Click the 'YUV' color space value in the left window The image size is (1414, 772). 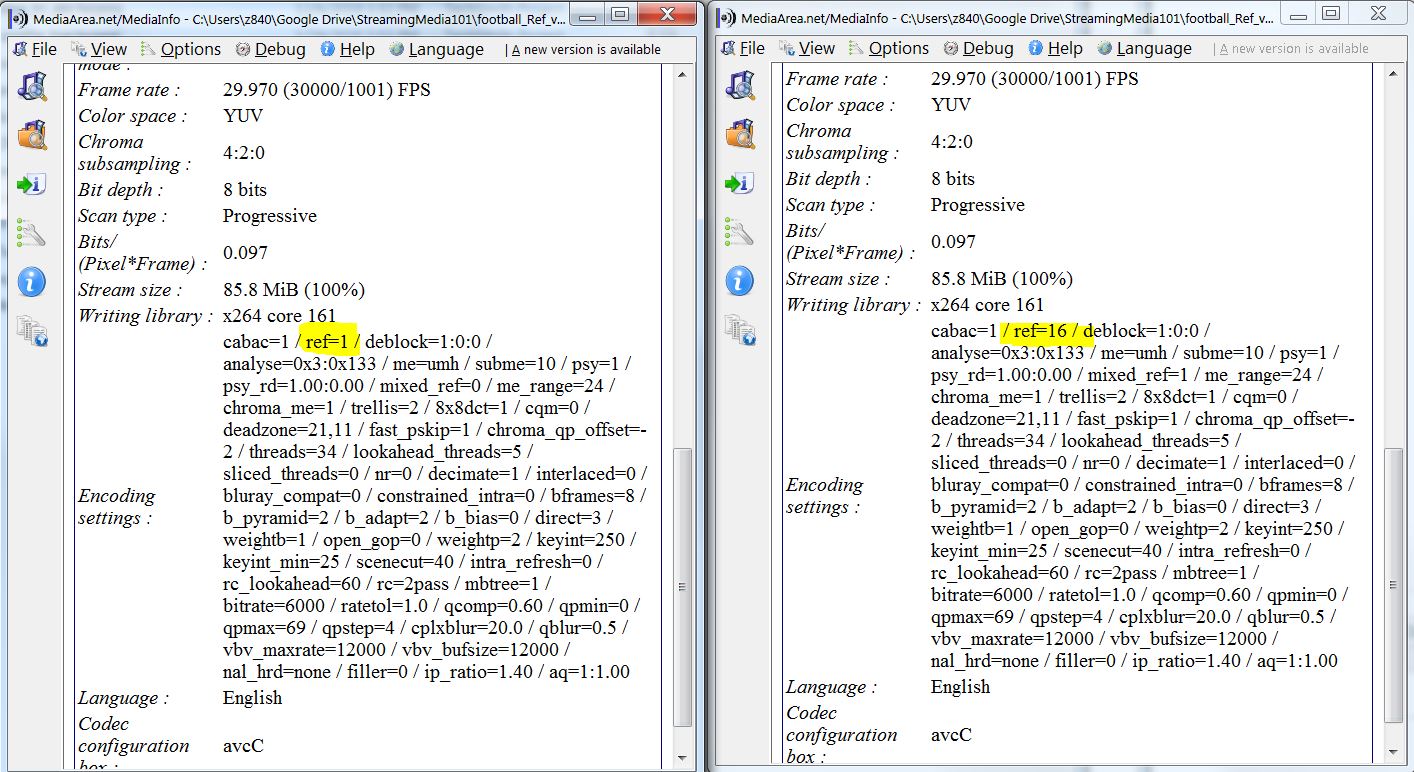pyautogui.click(x=243, y=116)
